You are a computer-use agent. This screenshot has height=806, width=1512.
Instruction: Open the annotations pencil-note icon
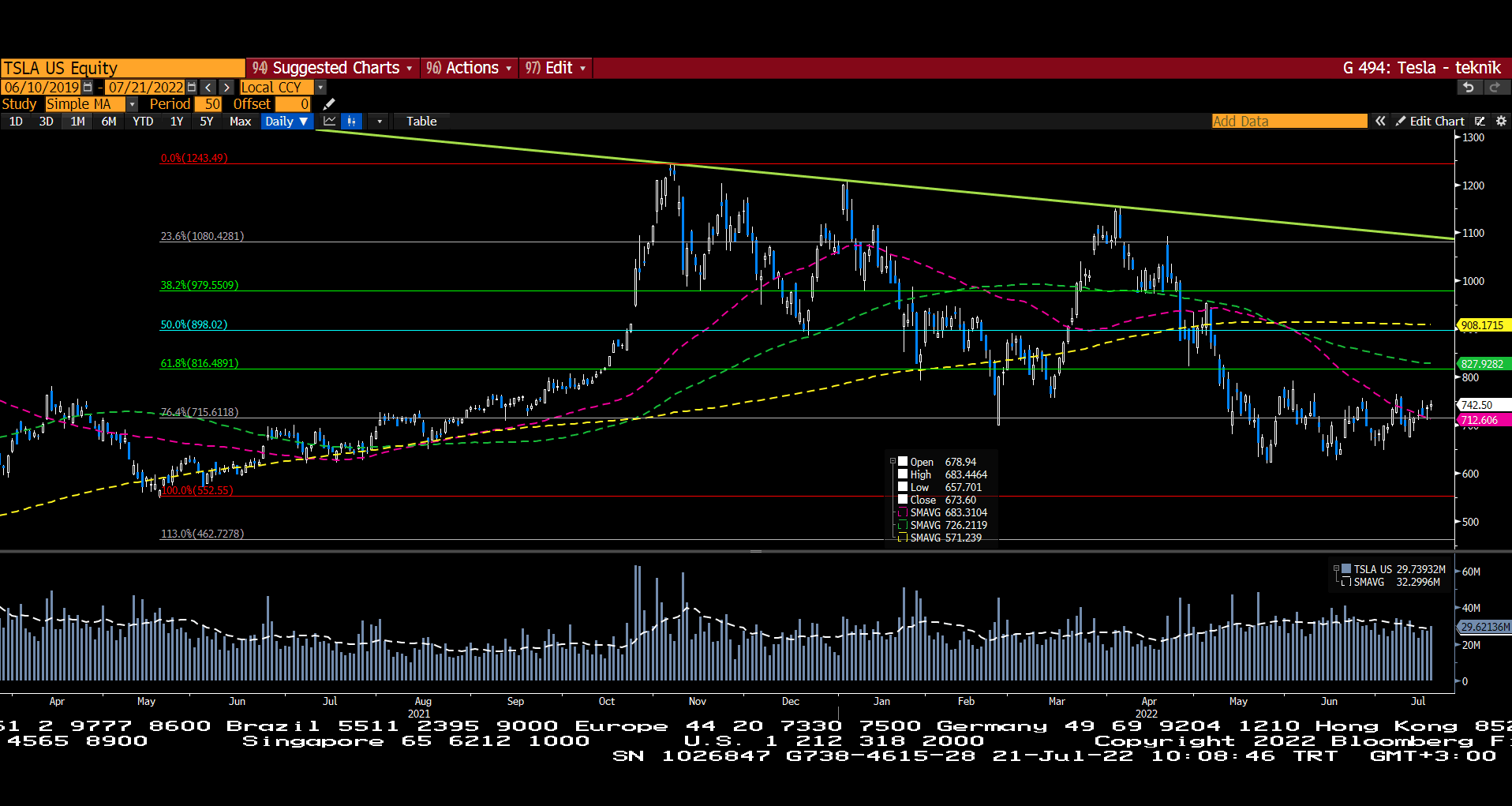(x=1480, y=121)
